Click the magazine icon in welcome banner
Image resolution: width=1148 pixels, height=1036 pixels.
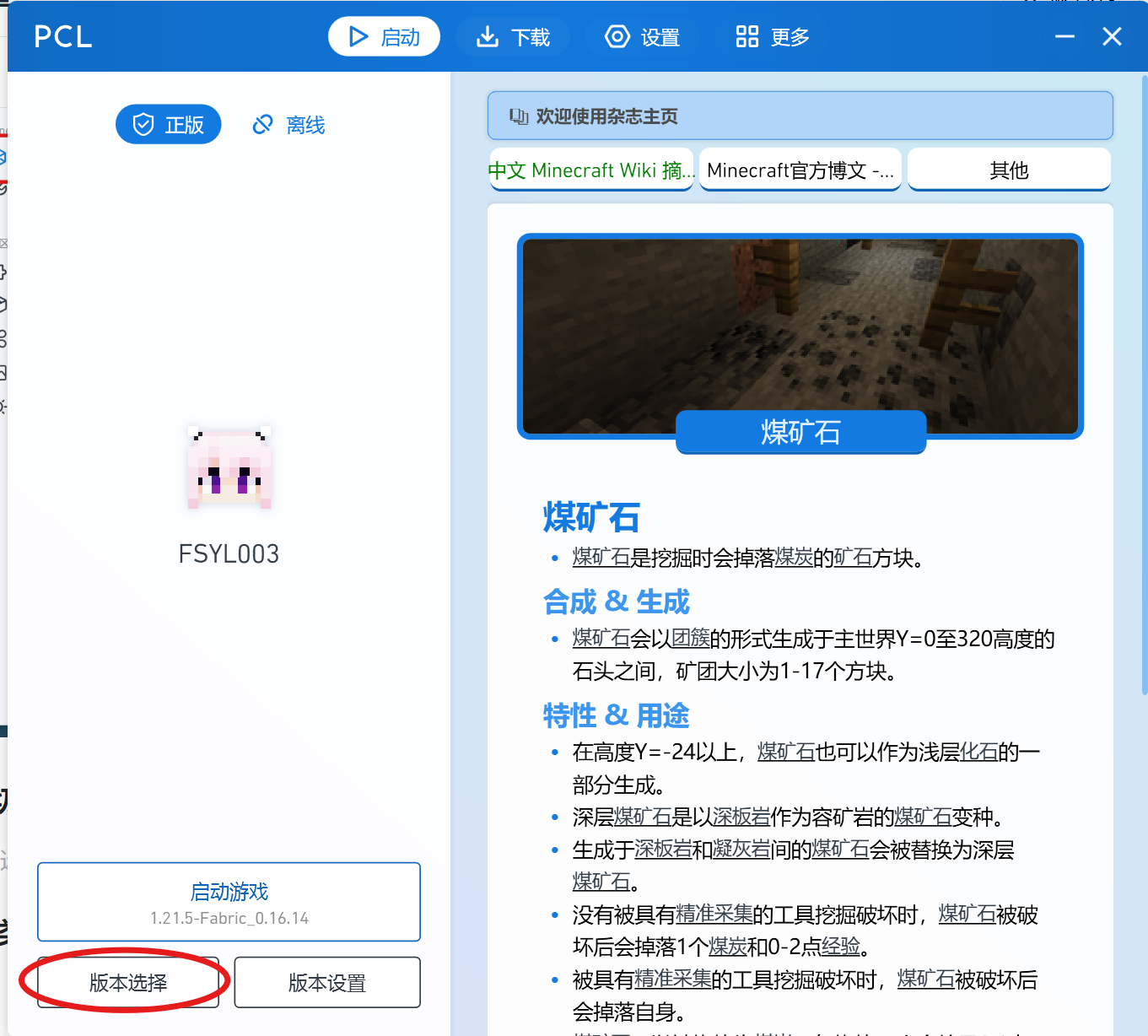pos(519,116)
